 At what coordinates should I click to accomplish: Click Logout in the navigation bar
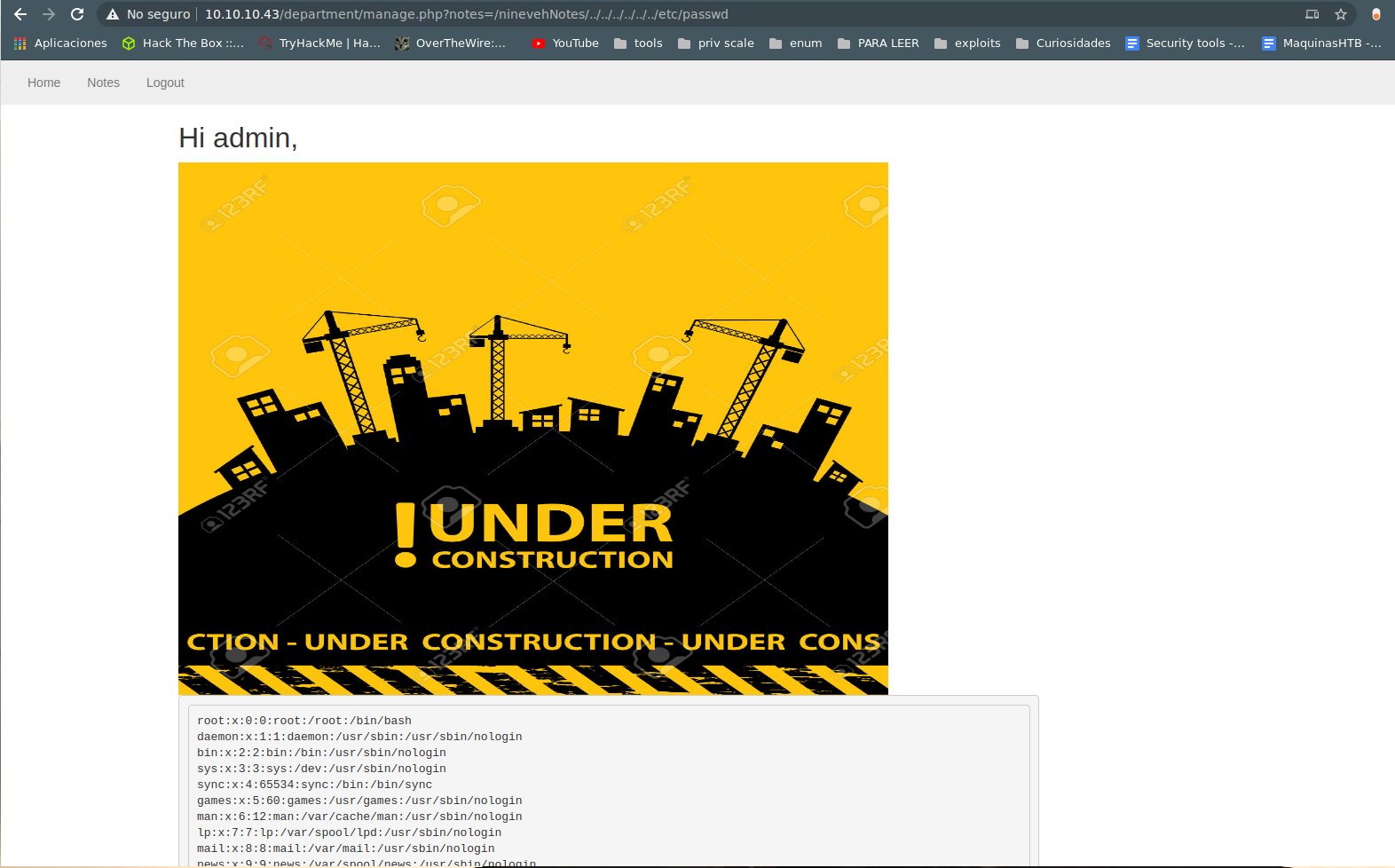(x=165, y=83)
